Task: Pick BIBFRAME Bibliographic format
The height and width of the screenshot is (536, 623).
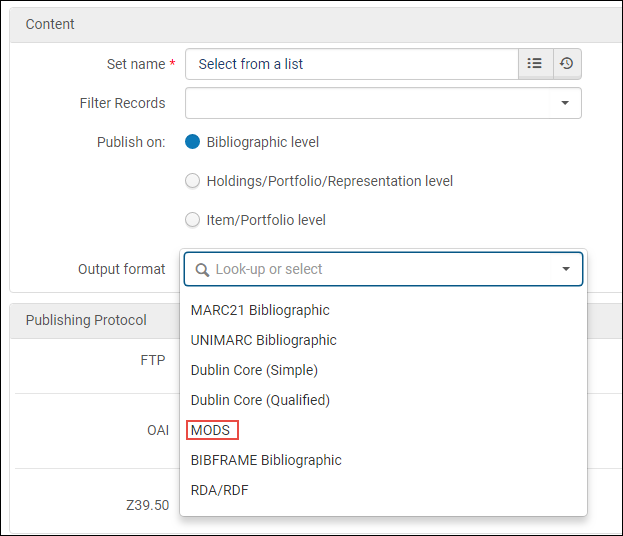Action: (266, 460)
